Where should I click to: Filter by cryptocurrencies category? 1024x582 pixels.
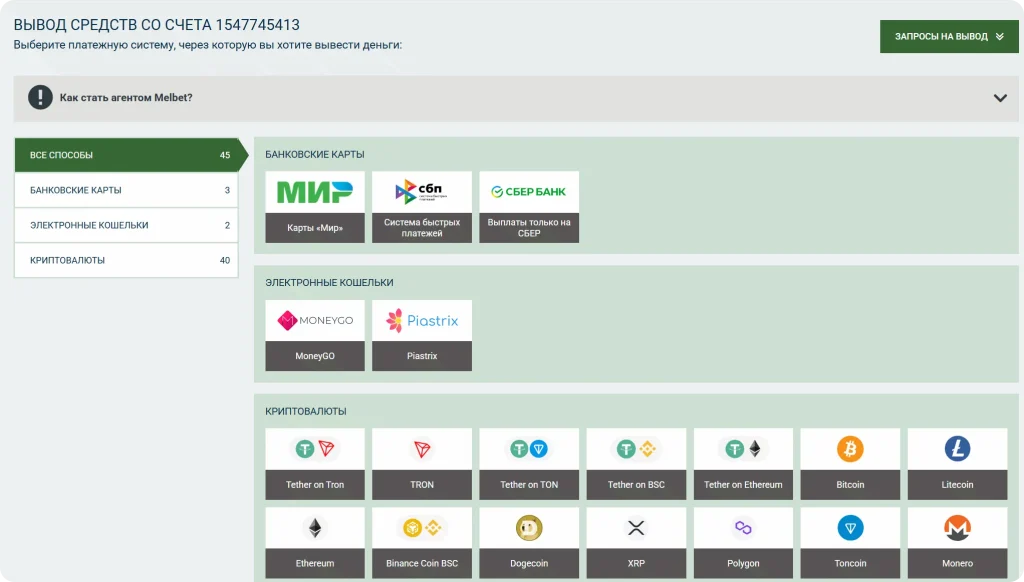tap(127, 260)
